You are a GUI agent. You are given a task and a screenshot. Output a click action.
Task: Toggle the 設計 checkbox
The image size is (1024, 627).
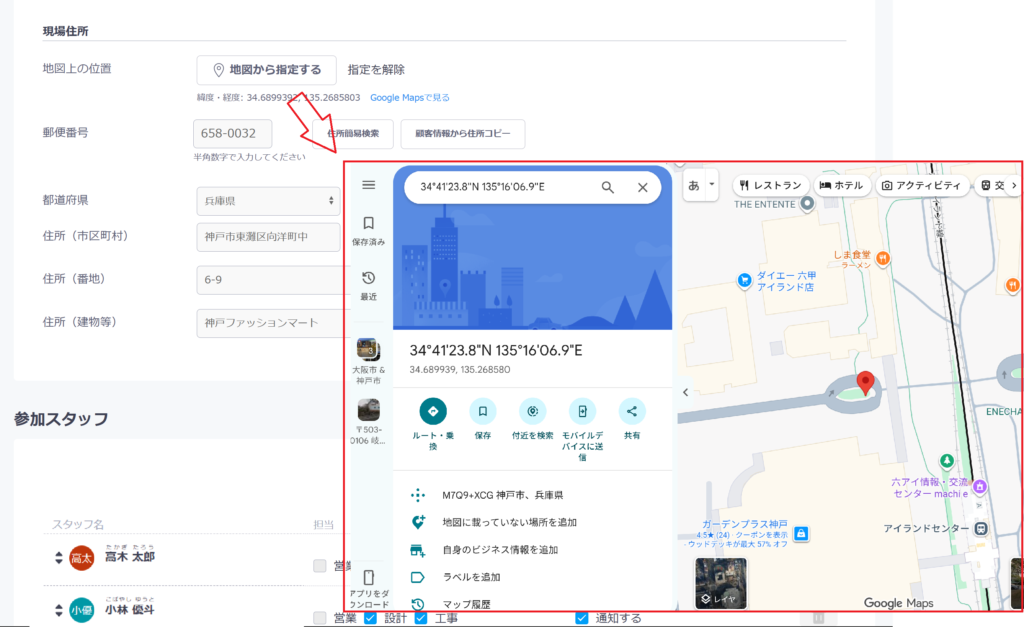(370, 618)
